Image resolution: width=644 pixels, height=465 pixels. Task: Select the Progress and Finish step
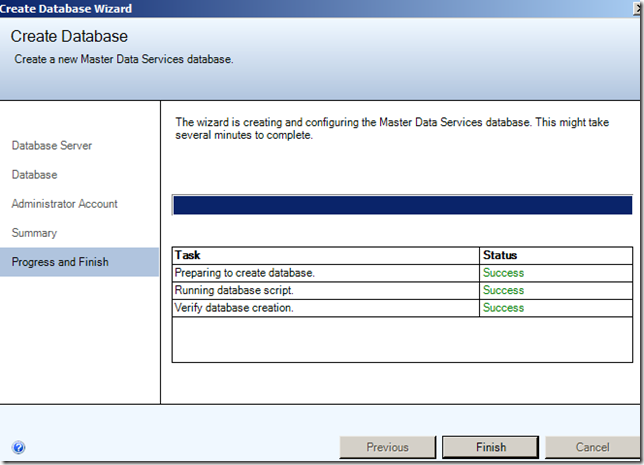click(79, 262)
